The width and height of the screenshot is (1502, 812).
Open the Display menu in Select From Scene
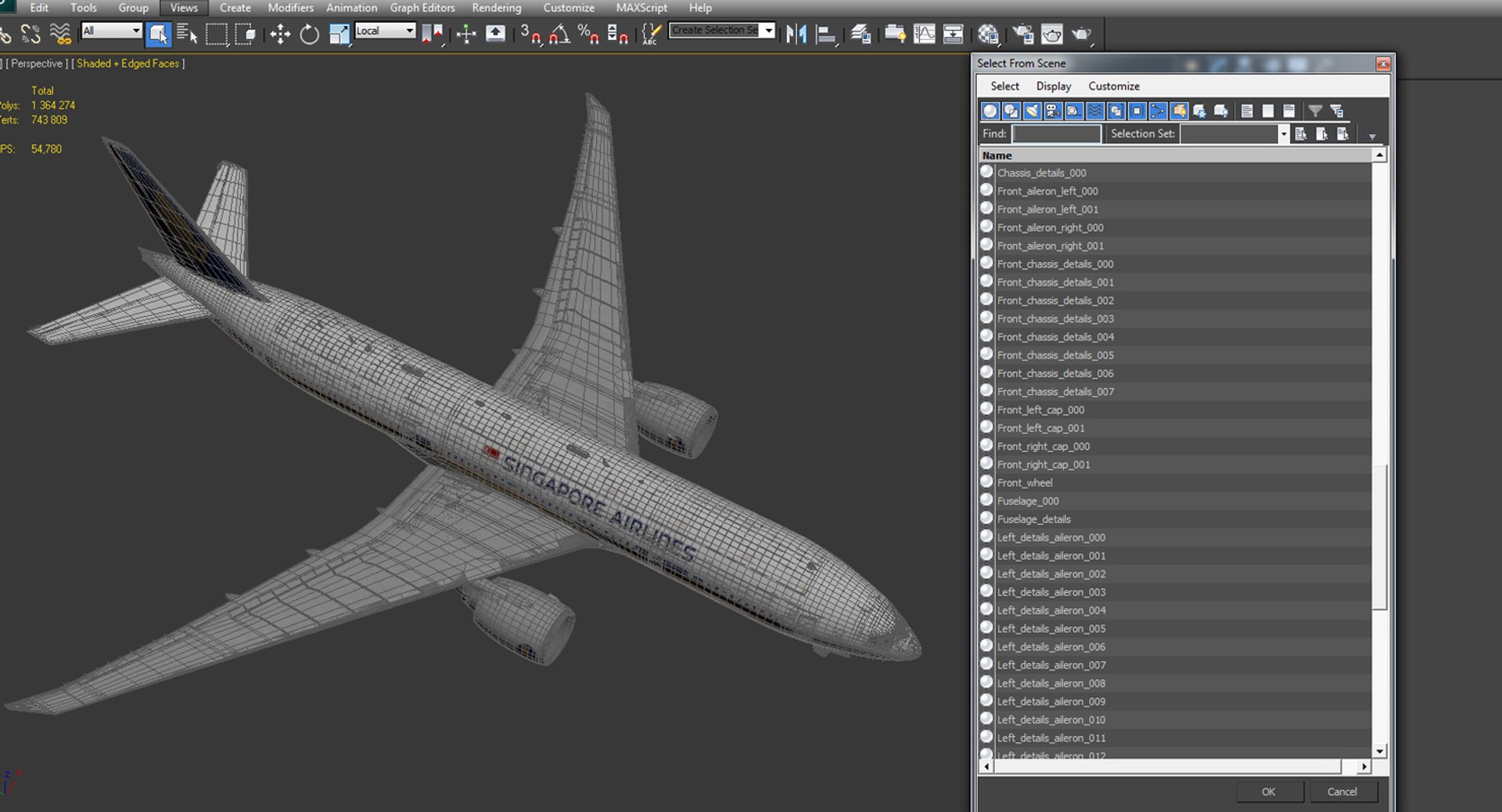(x=1054, y=86)
